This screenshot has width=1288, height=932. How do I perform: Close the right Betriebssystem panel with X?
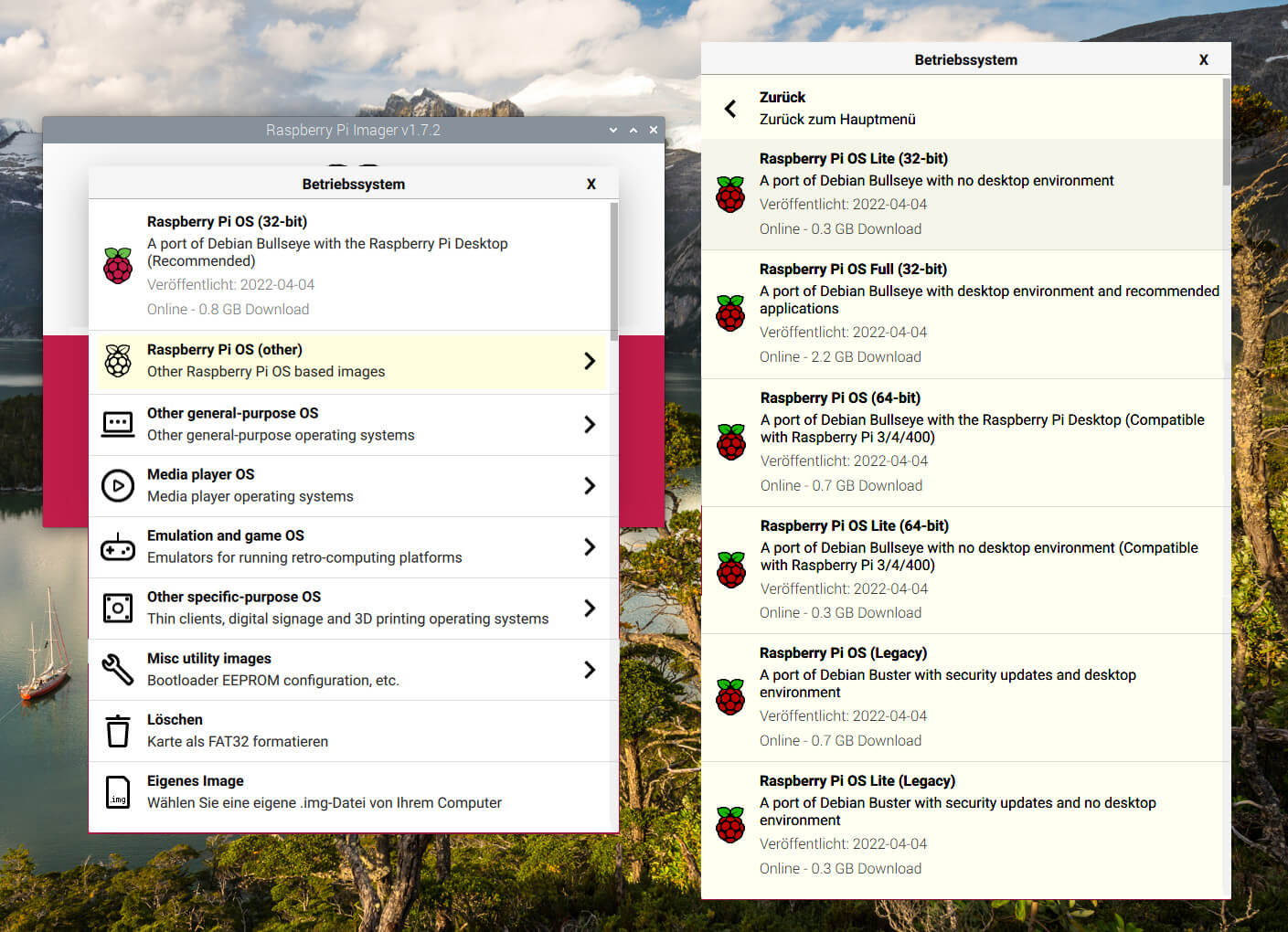coord(1204,59)
